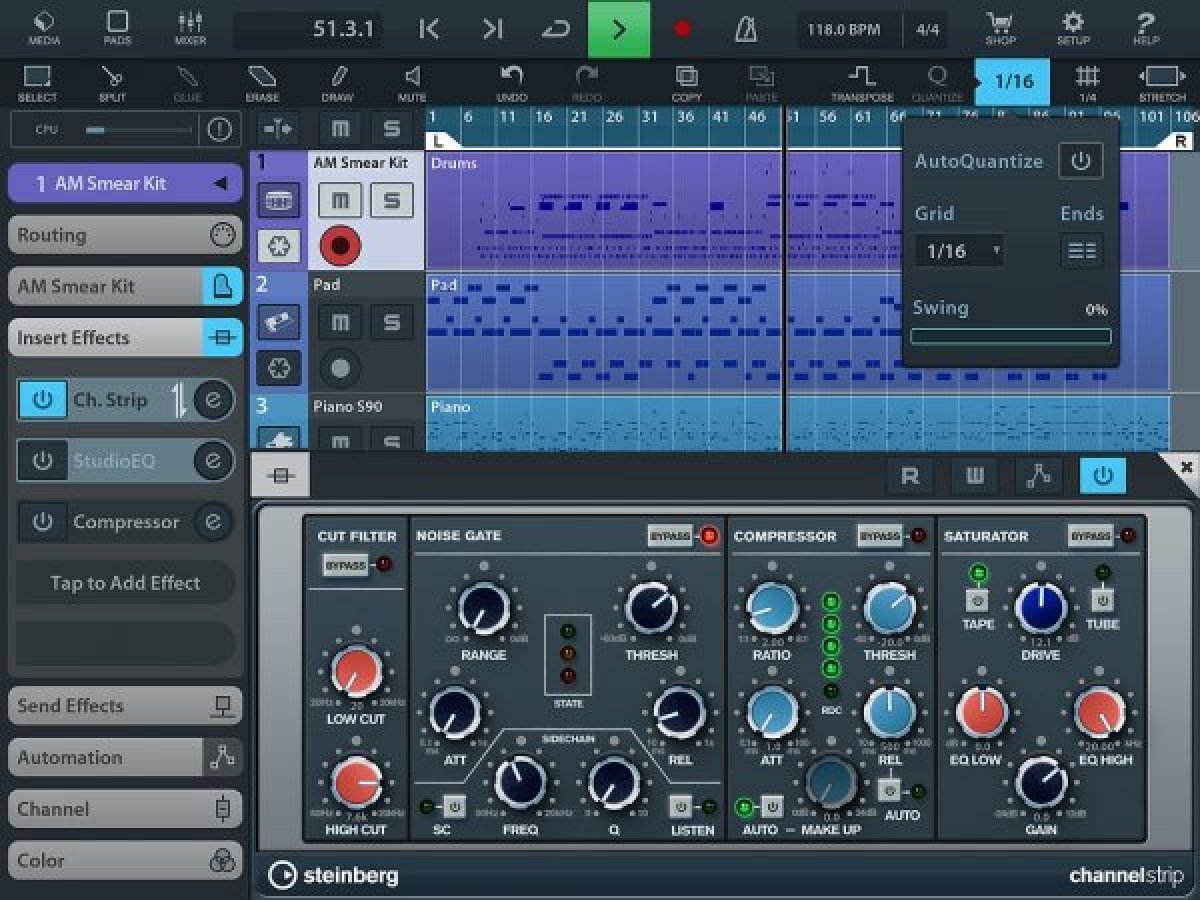Screen dimensions: 1200x900
Task: Mute the AM Smear Kit track
Action: point(340,200)
